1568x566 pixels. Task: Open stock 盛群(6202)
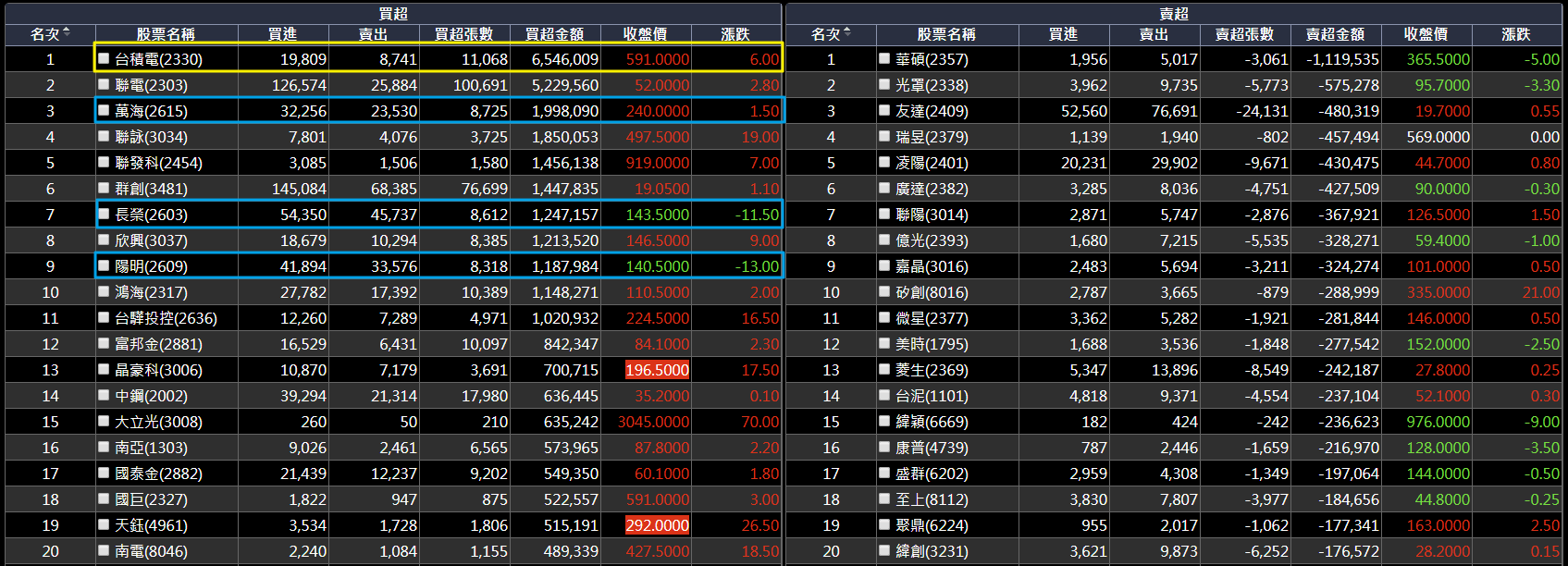pos(932,474)
